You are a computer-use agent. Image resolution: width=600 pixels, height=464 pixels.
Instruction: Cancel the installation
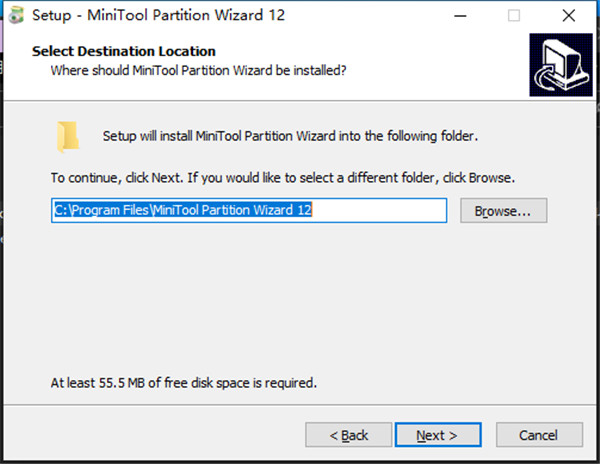(x=539, y=435)
